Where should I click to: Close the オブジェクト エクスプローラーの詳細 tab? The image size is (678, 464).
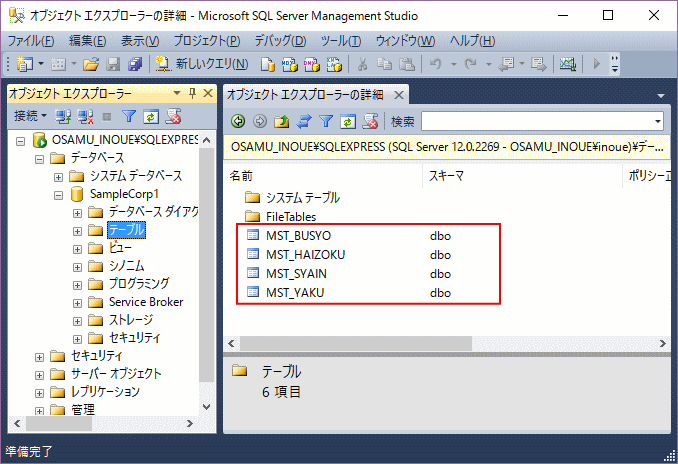(x=399, y=95)
